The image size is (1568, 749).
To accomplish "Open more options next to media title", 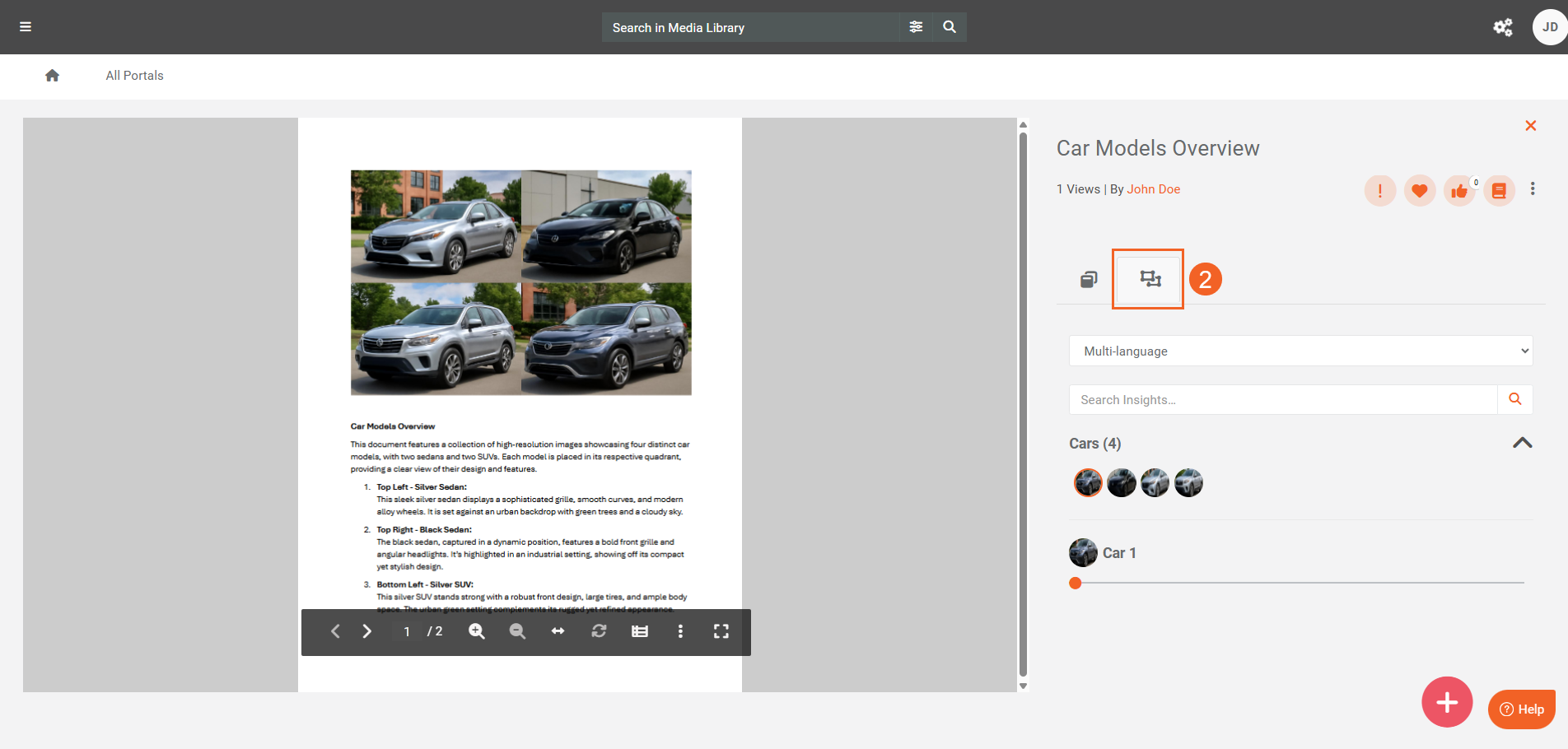I will [x=1532, y=189].
